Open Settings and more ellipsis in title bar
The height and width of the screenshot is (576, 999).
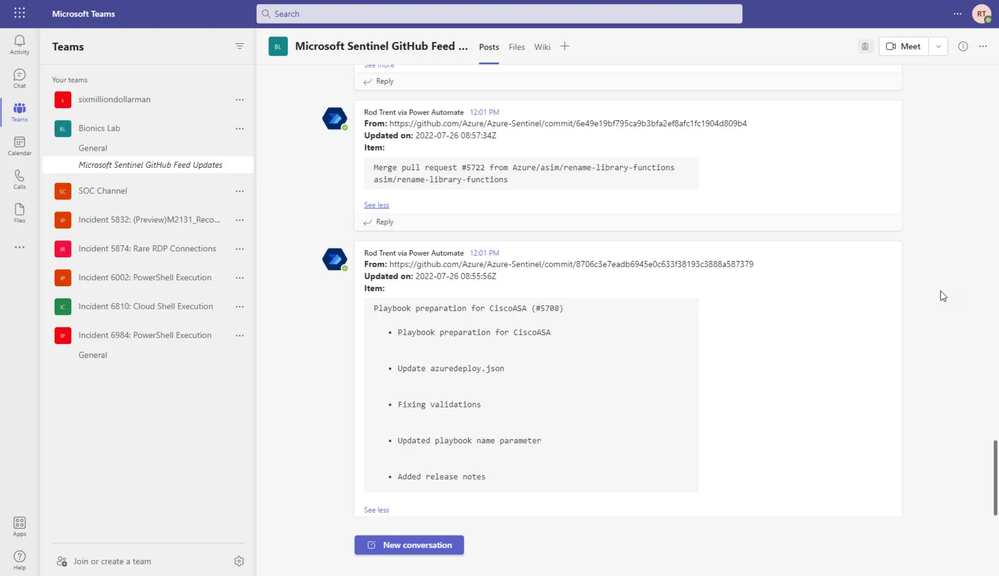(958, 13)
